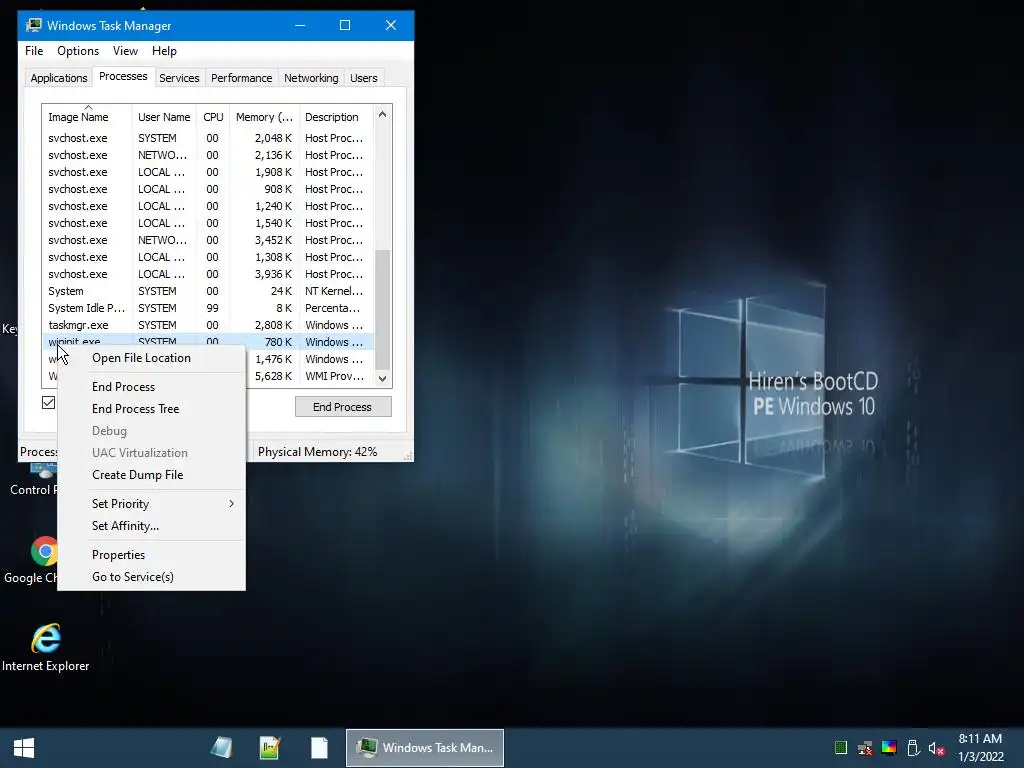Image resolution: width=1024 pixels, height=768 pixels.
Task: Open the notepad-with-pencil taskbar icon
Action: [x=270, y=748]
